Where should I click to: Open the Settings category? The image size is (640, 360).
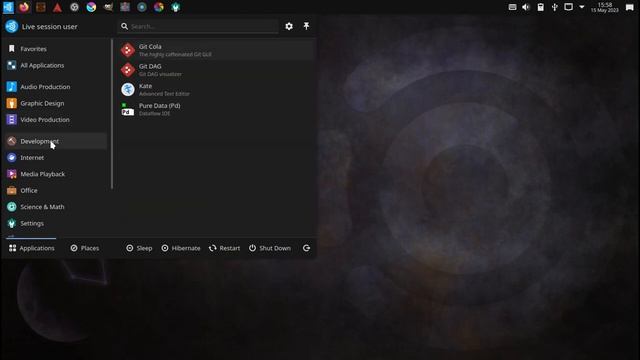click(56, 223)
